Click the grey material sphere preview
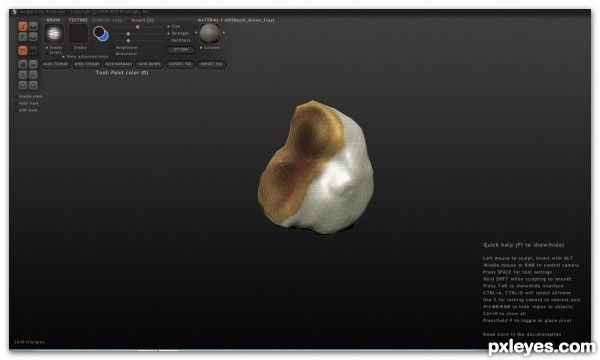 pos(210,33)
